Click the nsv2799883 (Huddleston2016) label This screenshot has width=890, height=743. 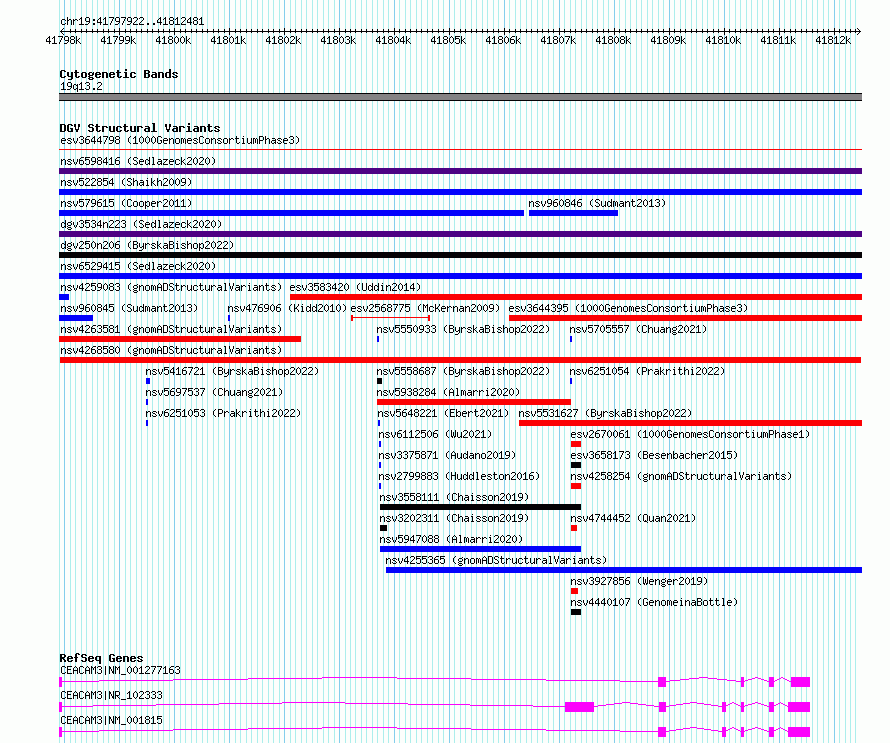point(459,476)
